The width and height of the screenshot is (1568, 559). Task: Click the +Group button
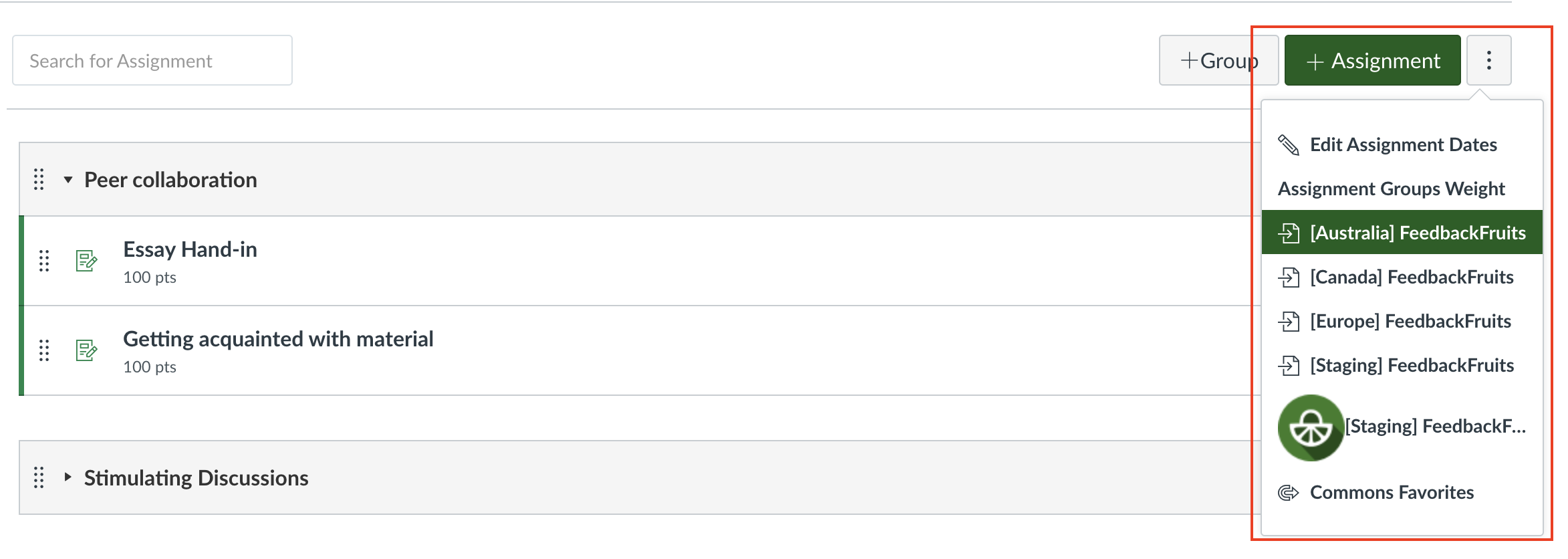tap(1218, 60)
